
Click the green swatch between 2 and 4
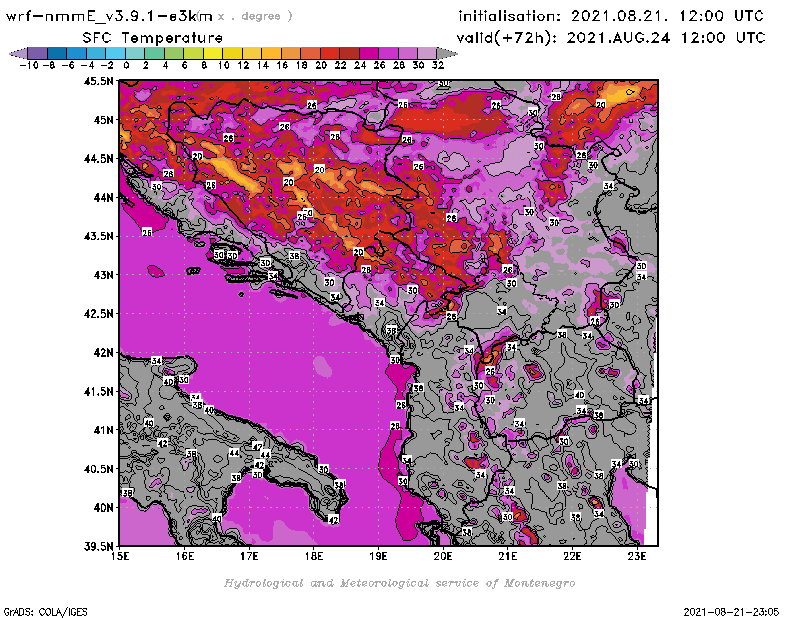[x=155, y=53]
